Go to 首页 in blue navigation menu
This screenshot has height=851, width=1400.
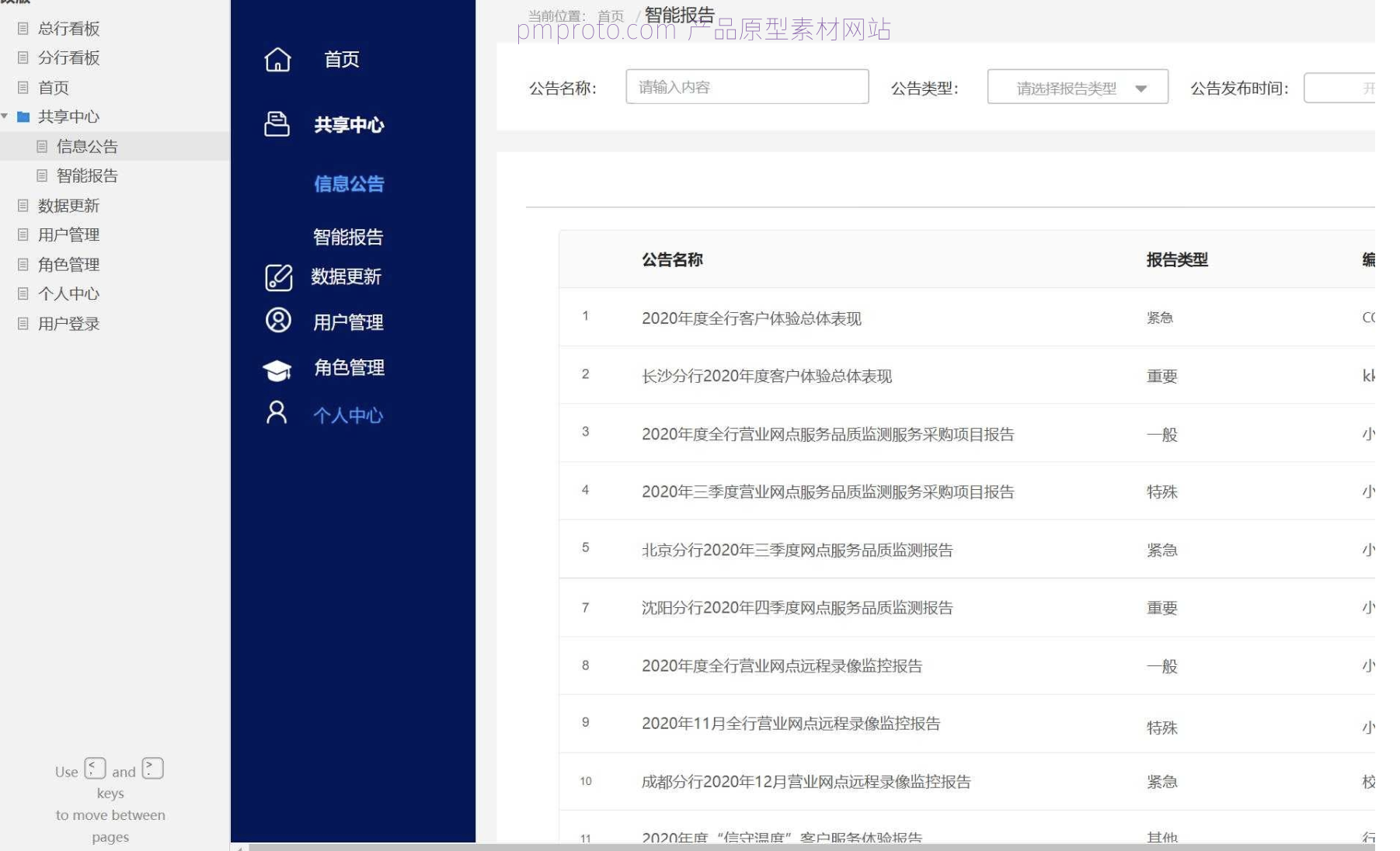pyautogui.click(x=342, y=59)
